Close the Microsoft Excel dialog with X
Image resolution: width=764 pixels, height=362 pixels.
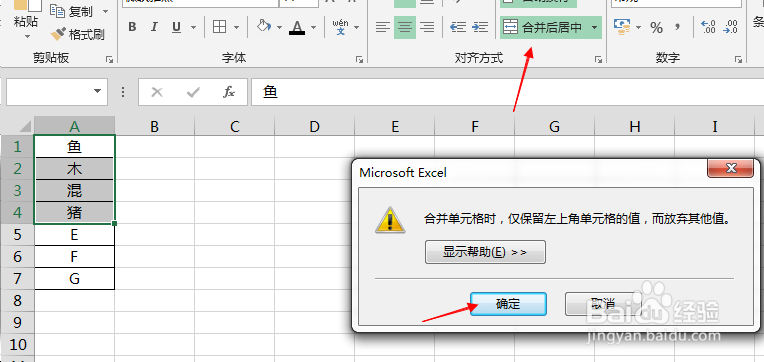click(x=731, y=169)
